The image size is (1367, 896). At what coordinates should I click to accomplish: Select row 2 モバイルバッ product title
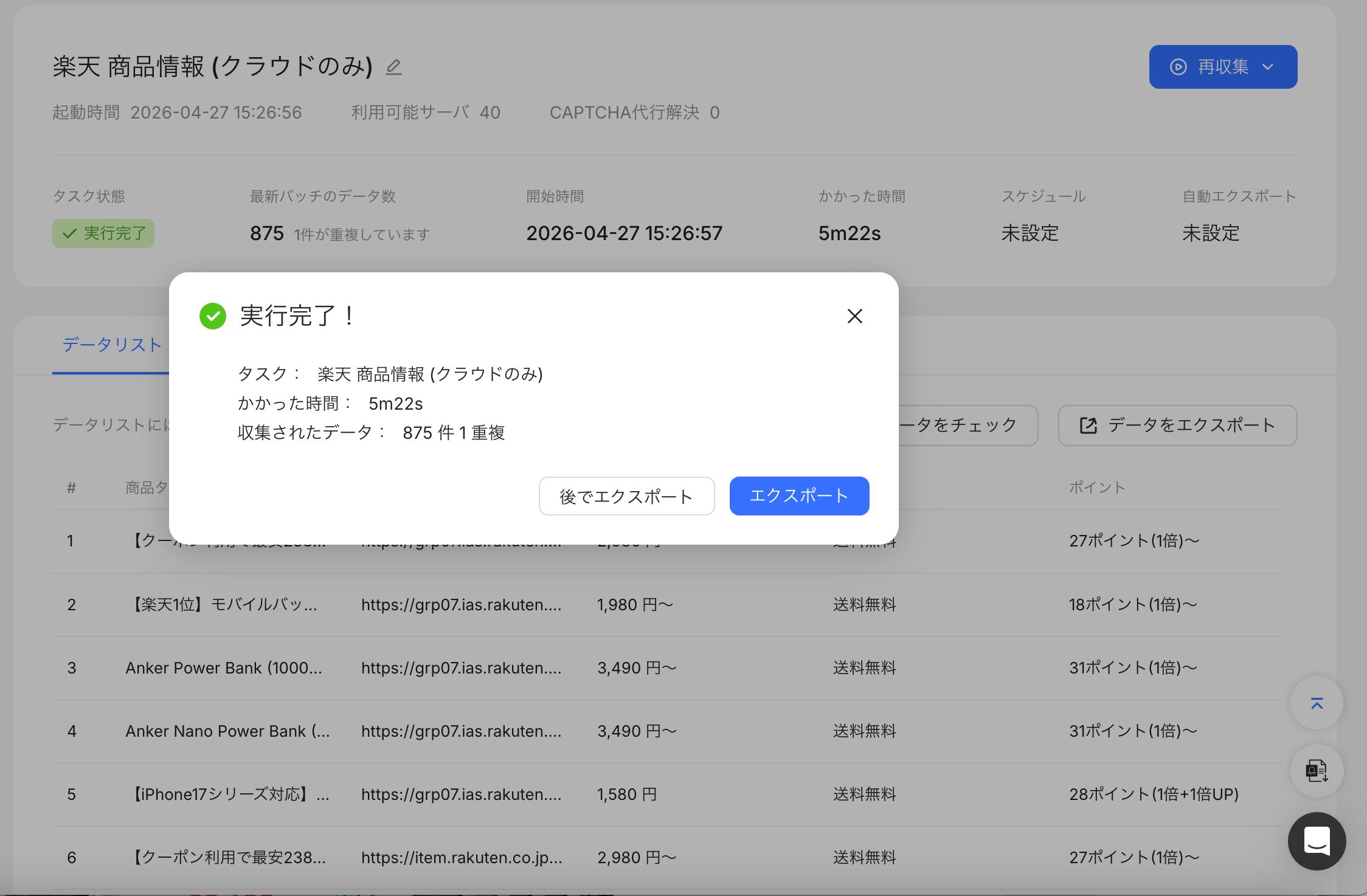pos(223,605)
